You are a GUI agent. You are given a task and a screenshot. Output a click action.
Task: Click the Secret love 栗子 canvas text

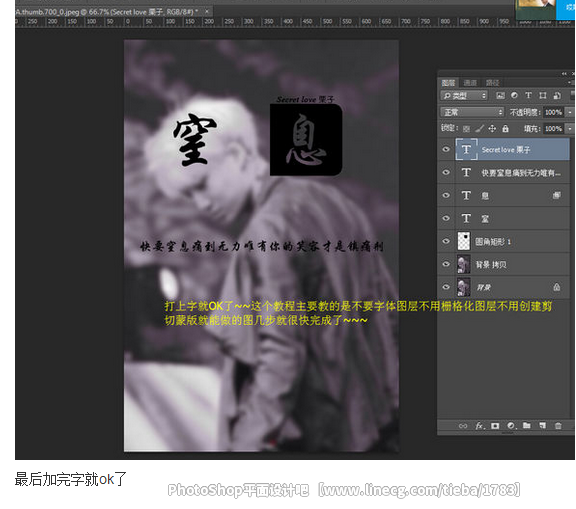pyautogui.click(x=305, y=99)
